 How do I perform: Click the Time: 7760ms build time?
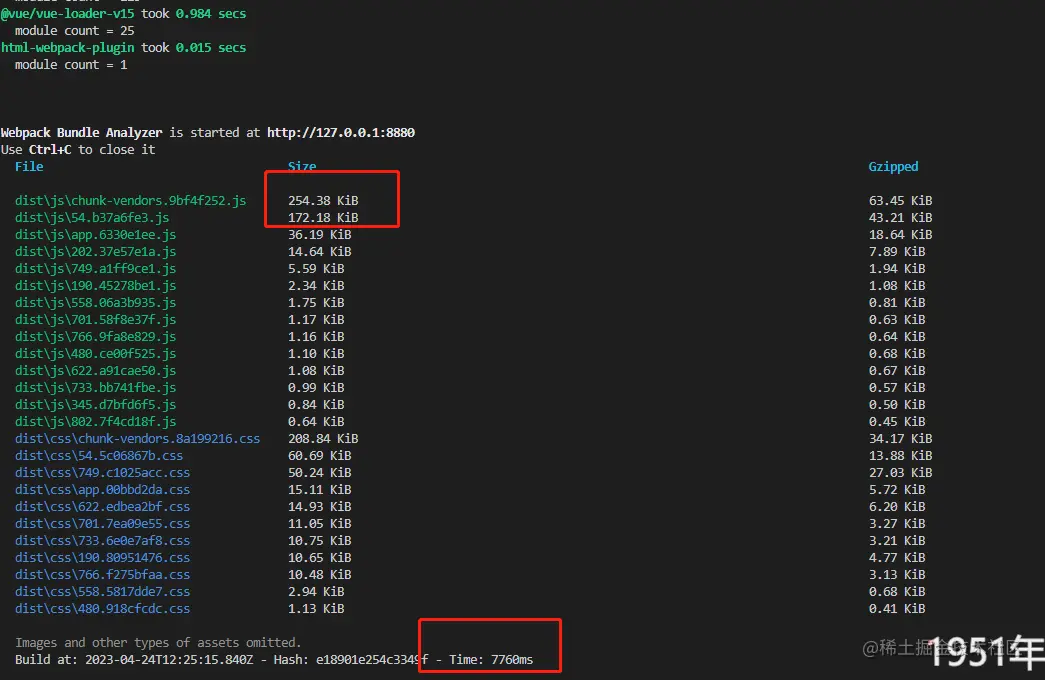point(491,660)
